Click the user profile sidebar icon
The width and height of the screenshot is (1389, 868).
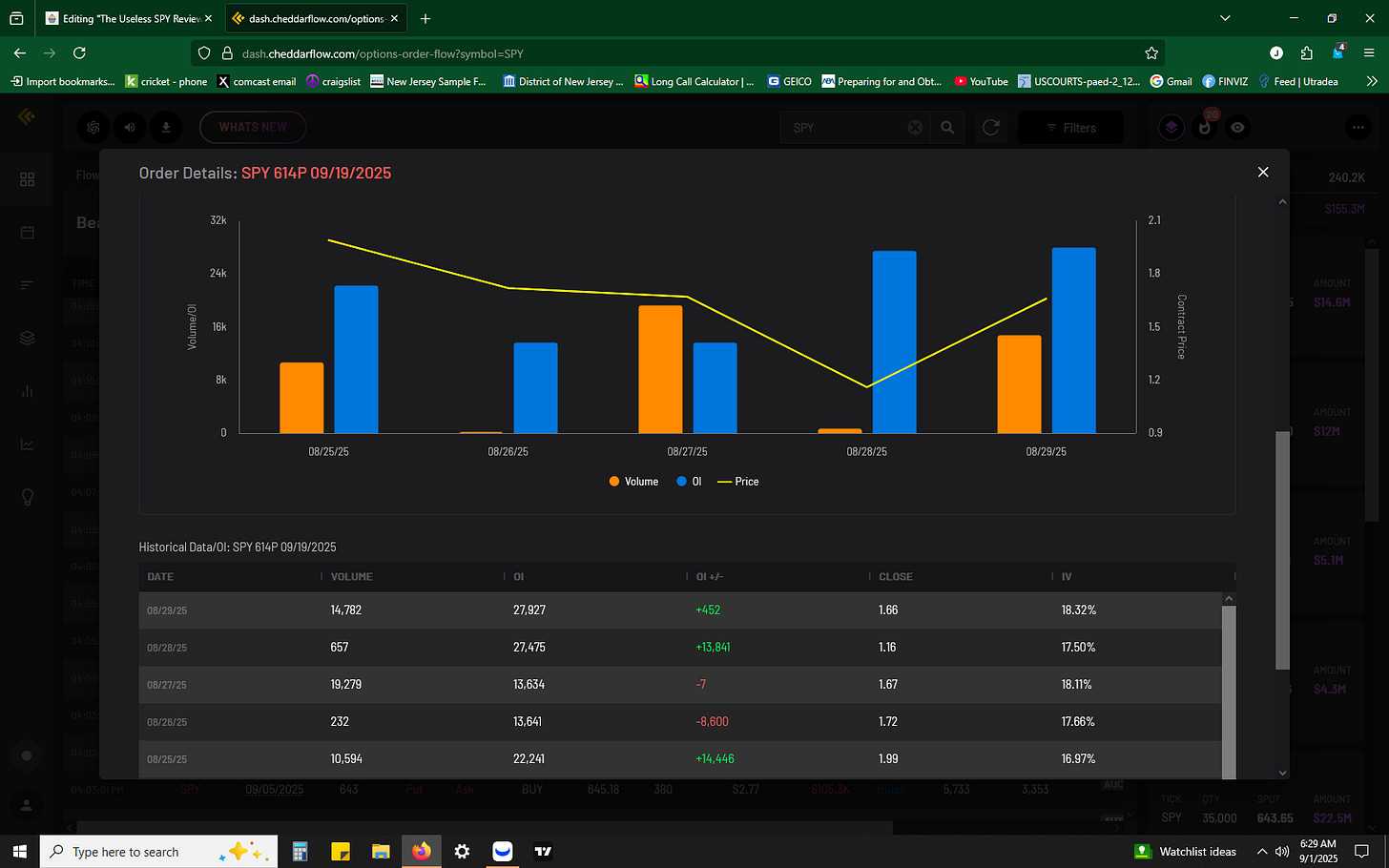coord(27,806)
